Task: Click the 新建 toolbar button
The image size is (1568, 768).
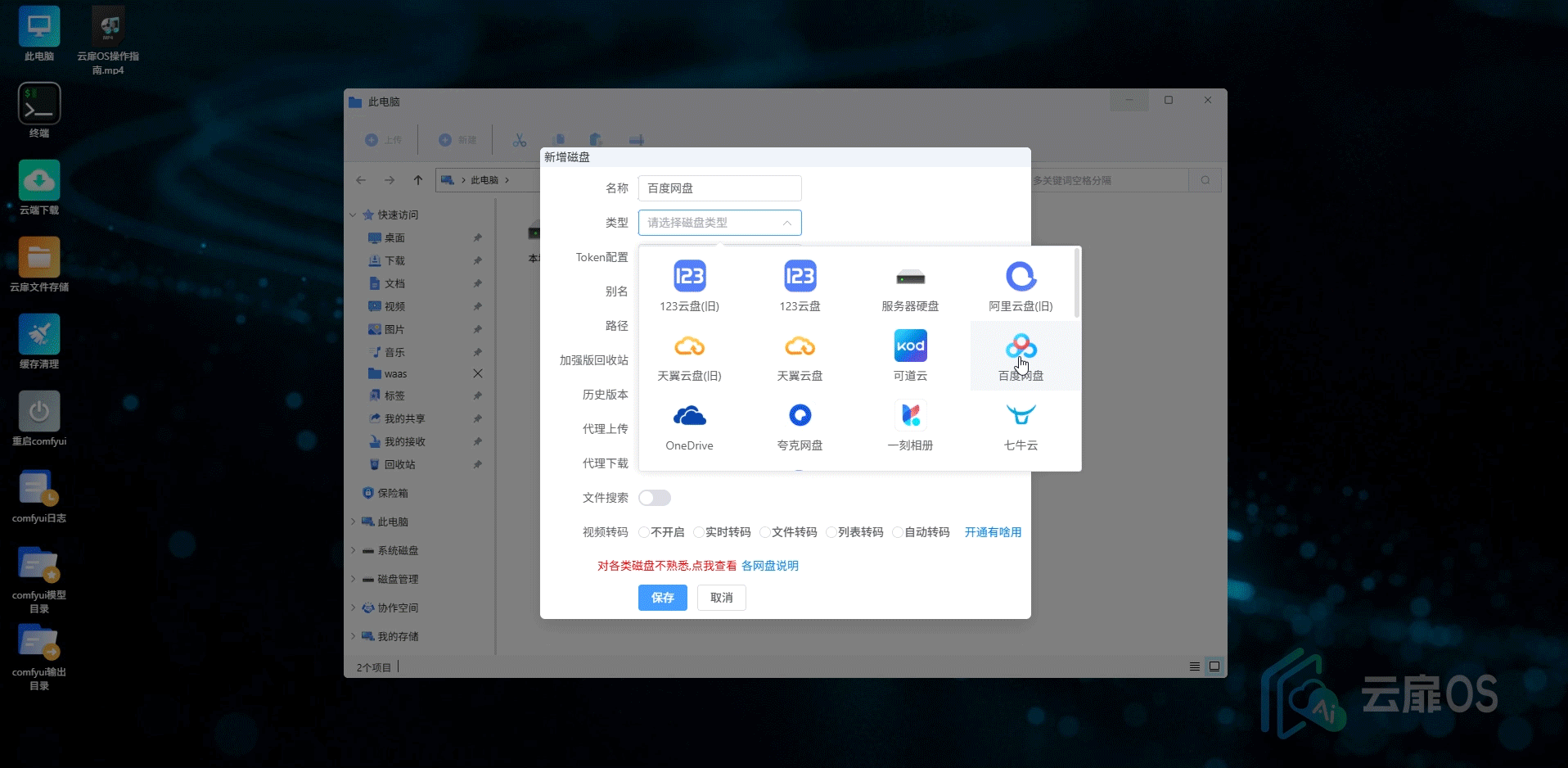Action: point(457,140)
